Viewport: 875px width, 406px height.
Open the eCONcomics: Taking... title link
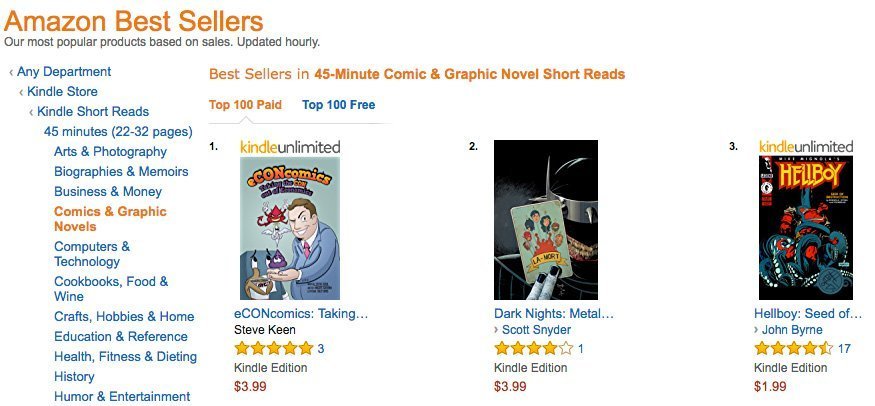click(x=301, y=313)
